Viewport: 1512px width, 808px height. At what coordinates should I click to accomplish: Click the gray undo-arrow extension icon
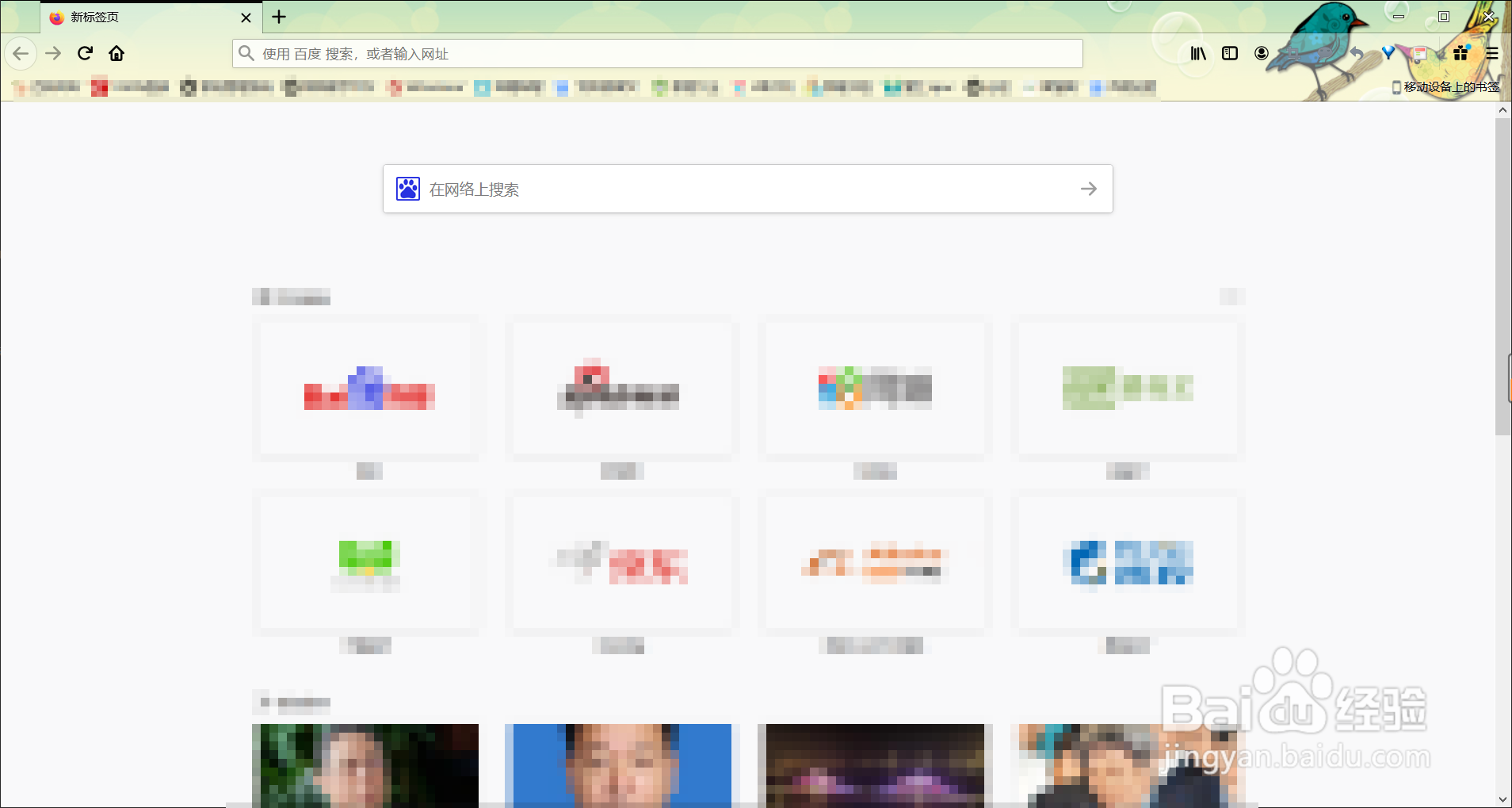point(1357,53)
